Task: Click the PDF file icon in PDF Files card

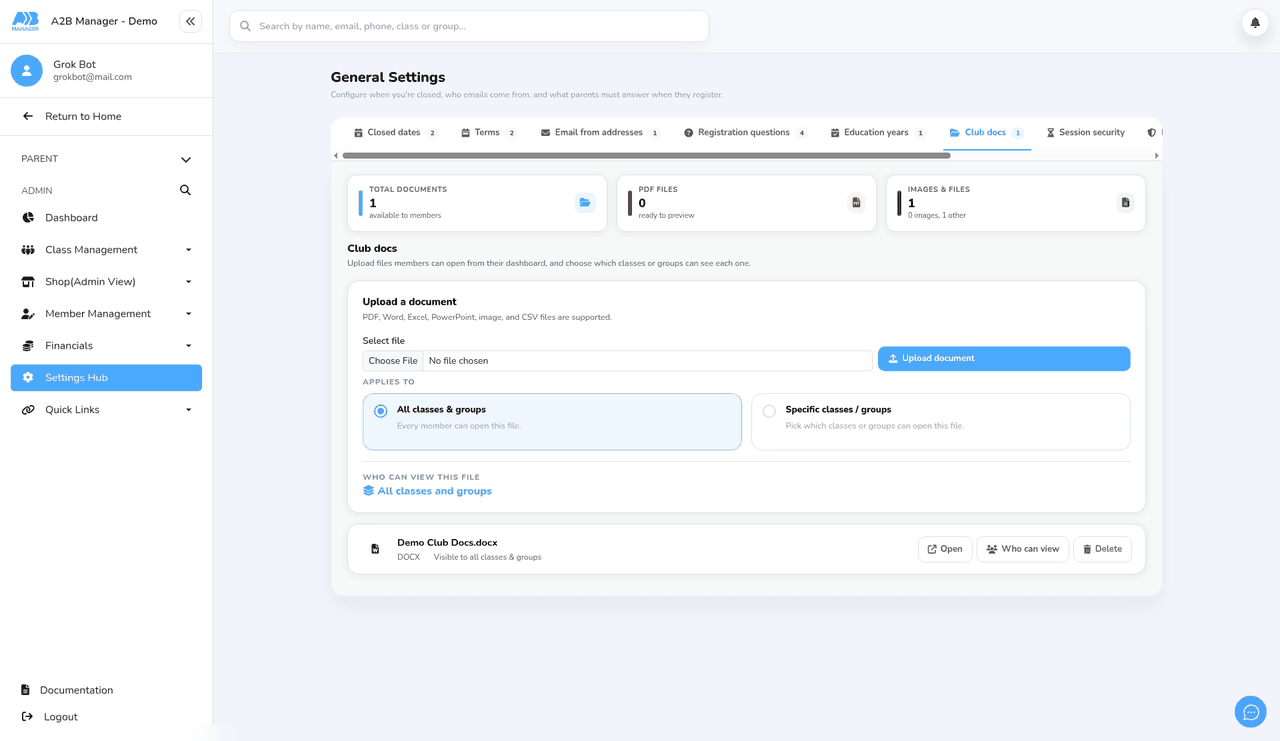Action: coord(856,203)
